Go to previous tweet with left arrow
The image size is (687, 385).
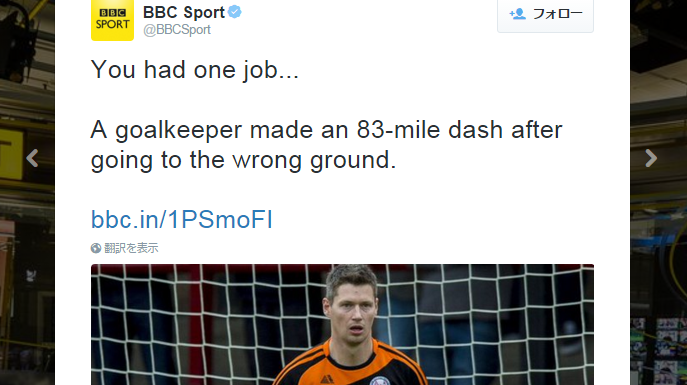click(x=32, y=158)
